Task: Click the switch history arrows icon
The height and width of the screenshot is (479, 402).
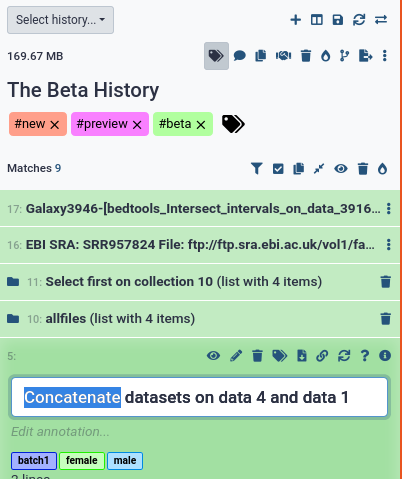Action: 381,20
